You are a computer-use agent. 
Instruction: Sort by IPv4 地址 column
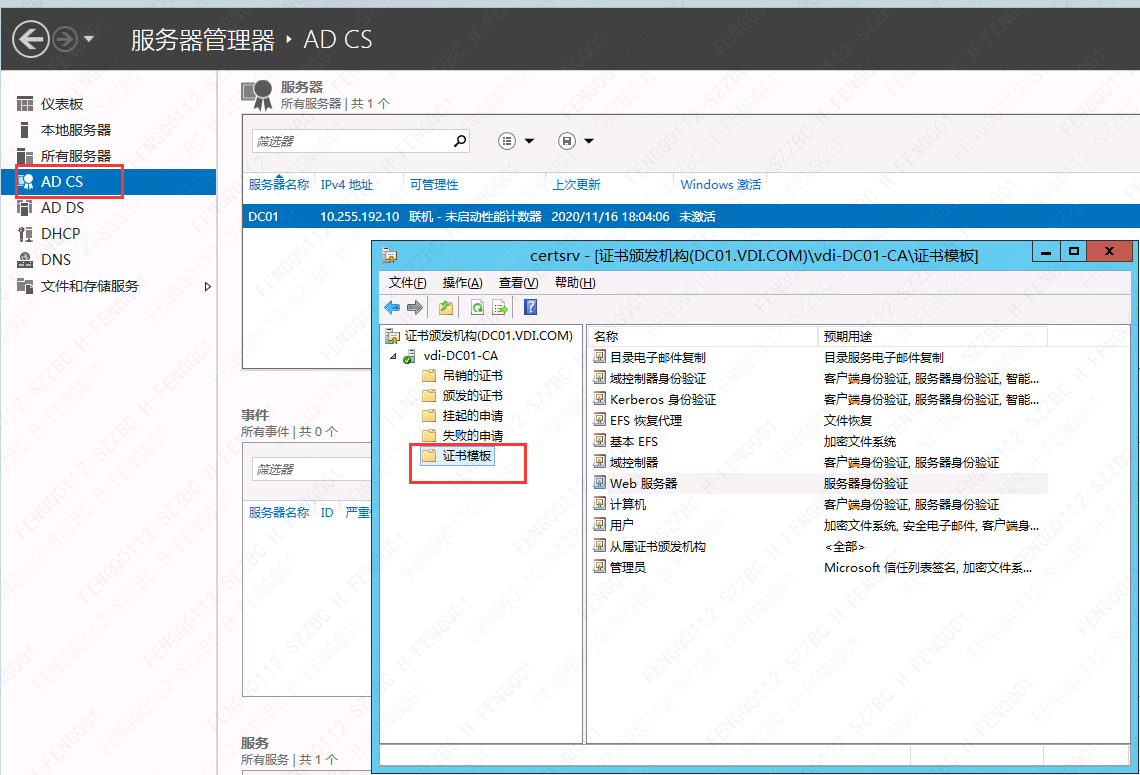click(347, 185)
